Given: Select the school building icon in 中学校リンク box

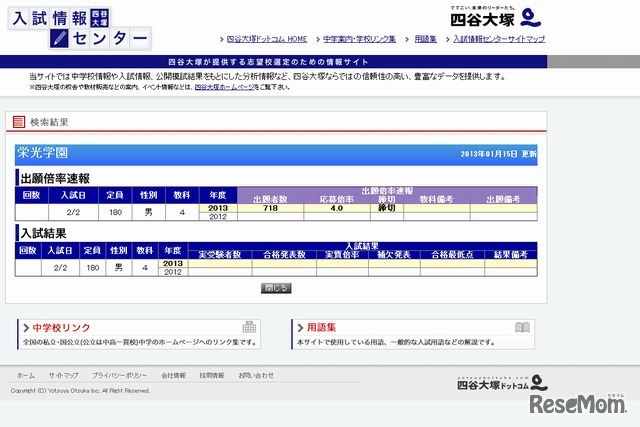Looking at the screenshot, I should [x=249, y=327].
